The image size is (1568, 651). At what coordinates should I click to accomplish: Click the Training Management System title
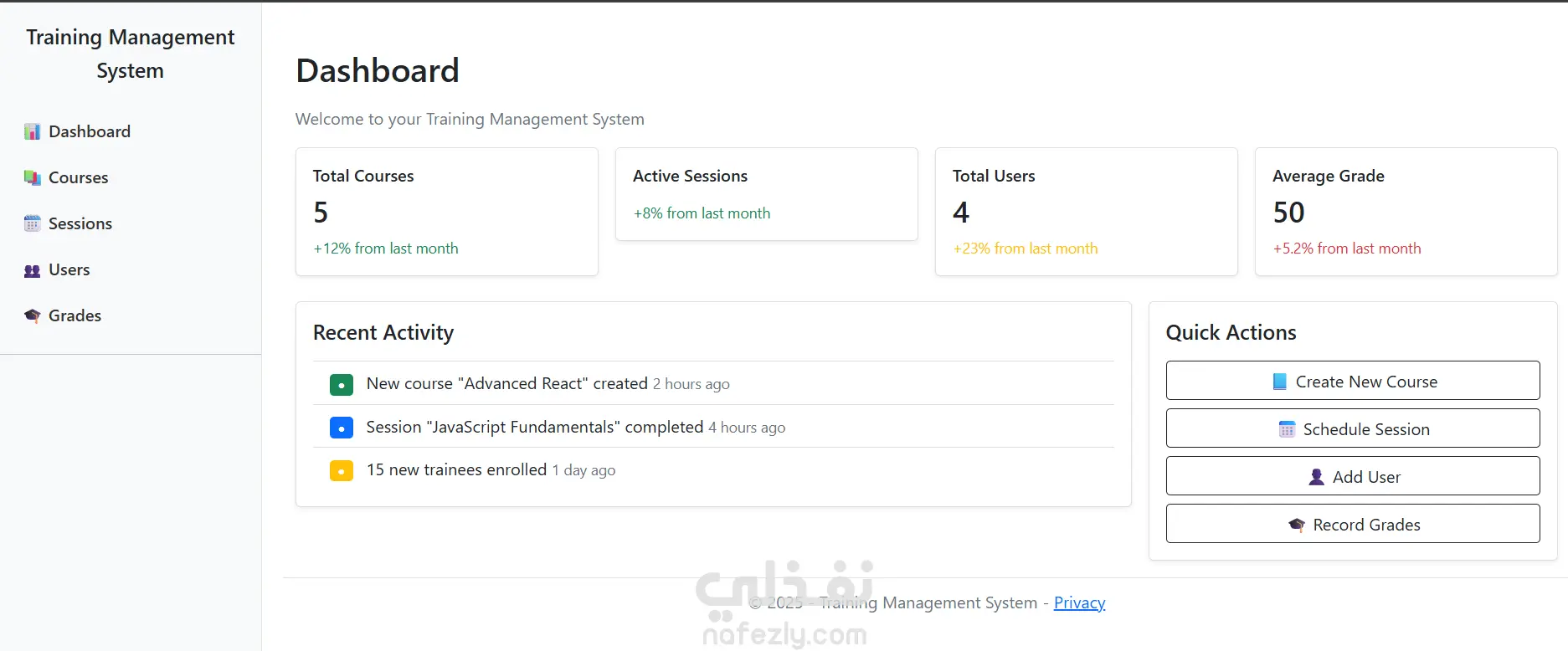click(x=130, y=54)
